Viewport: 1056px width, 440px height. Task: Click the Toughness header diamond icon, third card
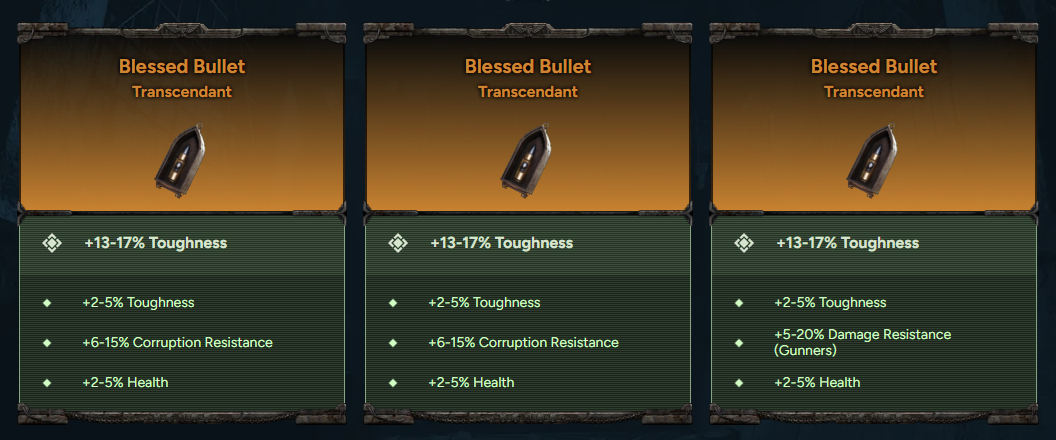coord(744,243)
